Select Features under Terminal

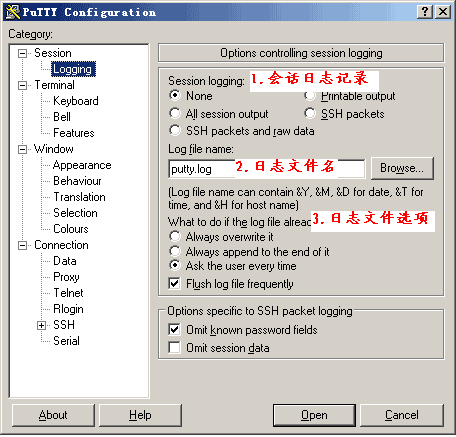pyautogui.click(x=74, y=133)
